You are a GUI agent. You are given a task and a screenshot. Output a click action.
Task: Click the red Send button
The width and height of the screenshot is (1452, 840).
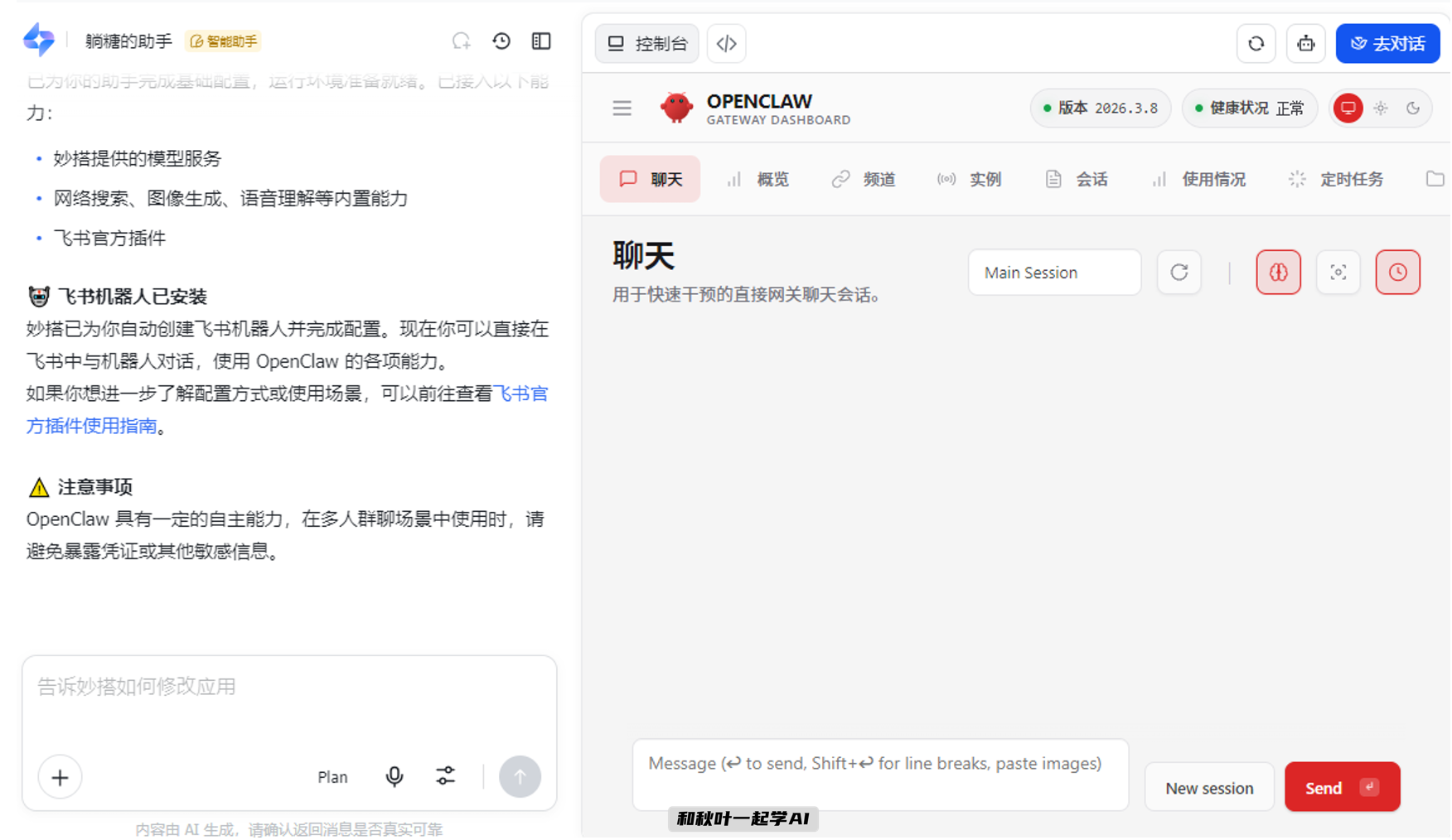pyautogui.click(x=1342, y=787)
